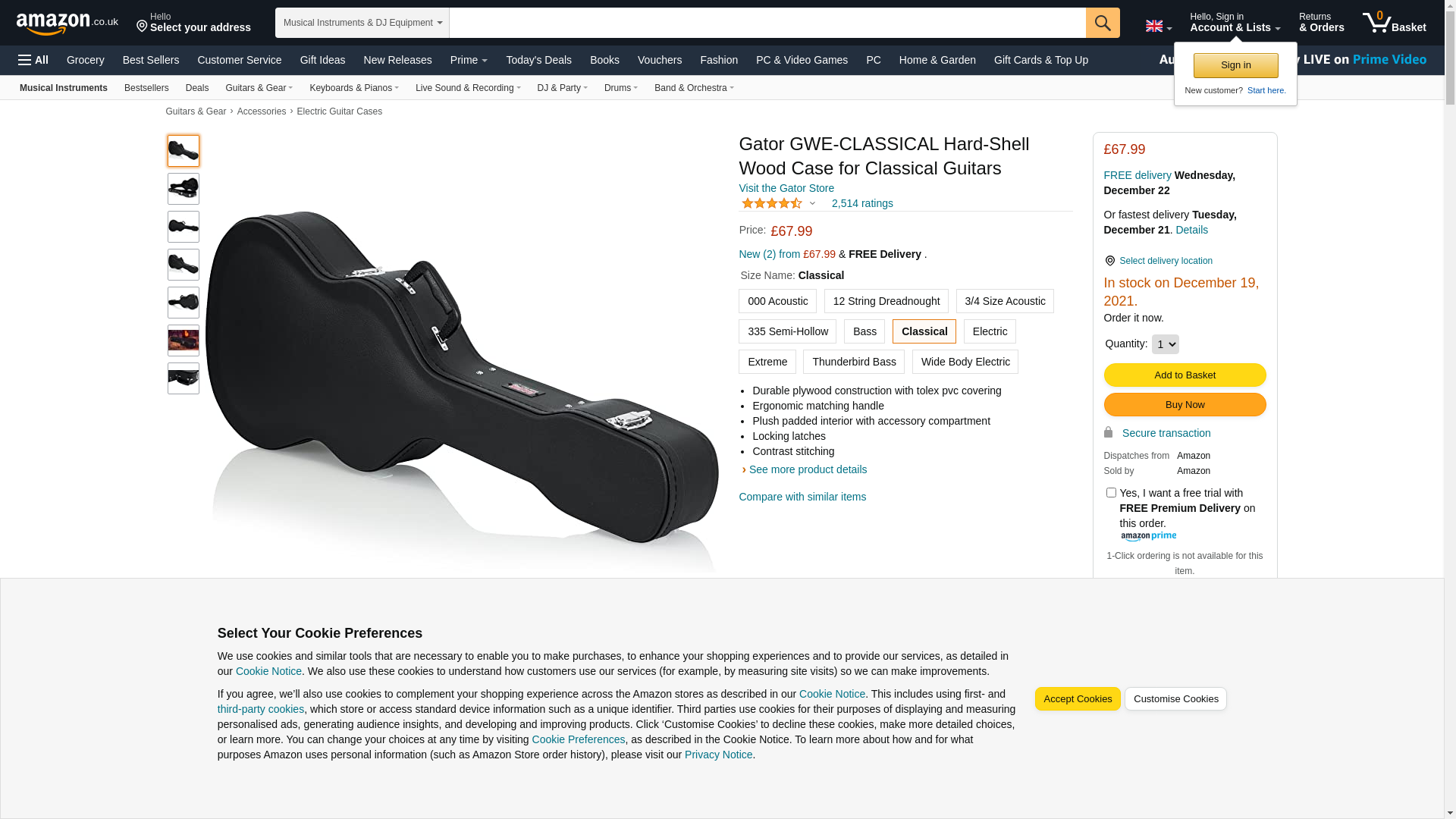The height and width of the screenshot is (819, 1456).
Task: Go to Best Sellers menu item
Action: coord(151,60)
